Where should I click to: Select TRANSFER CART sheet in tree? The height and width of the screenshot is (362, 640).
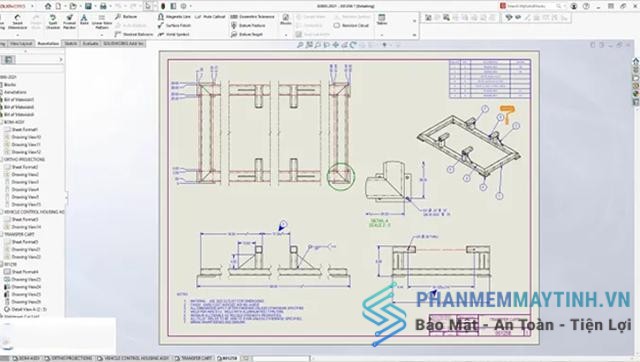(19, 234)
